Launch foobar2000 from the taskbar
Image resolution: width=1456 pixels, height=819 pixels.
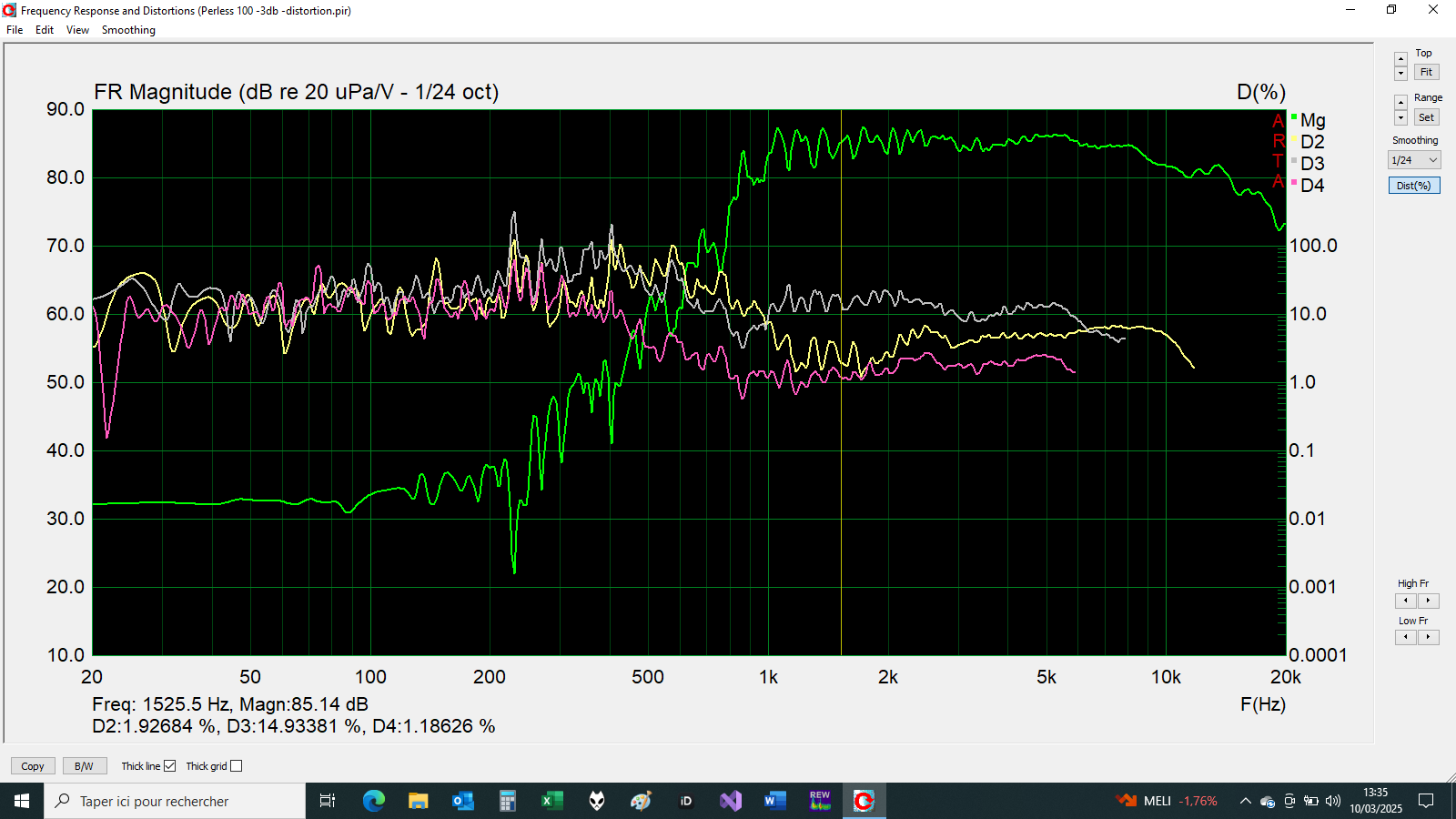click(x=596, y=801)
